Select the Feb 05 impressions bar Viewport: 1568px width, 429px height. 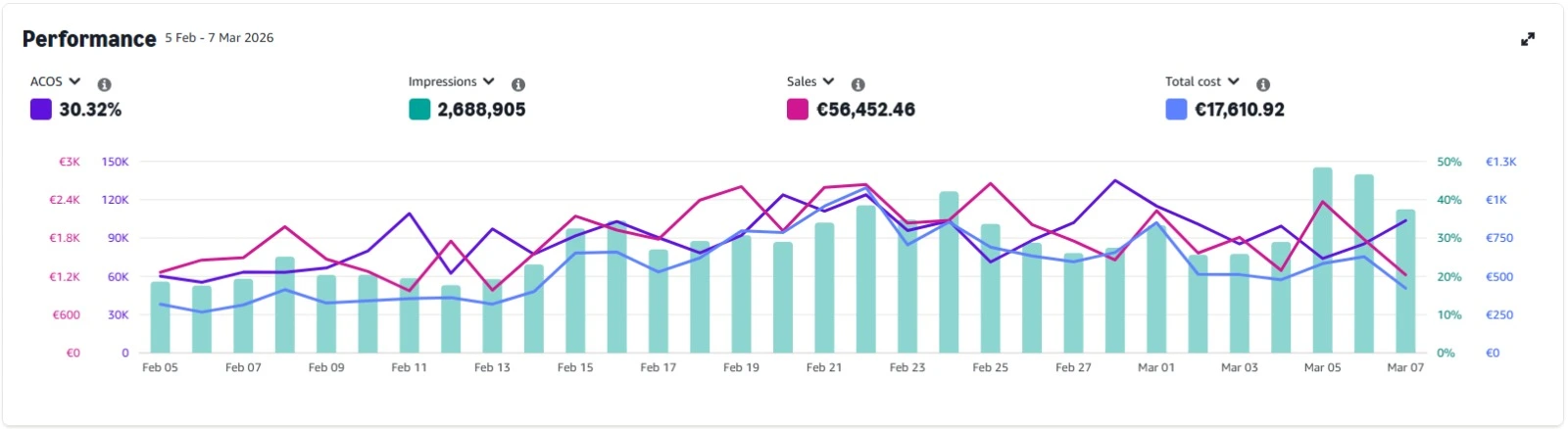[160, 318]
